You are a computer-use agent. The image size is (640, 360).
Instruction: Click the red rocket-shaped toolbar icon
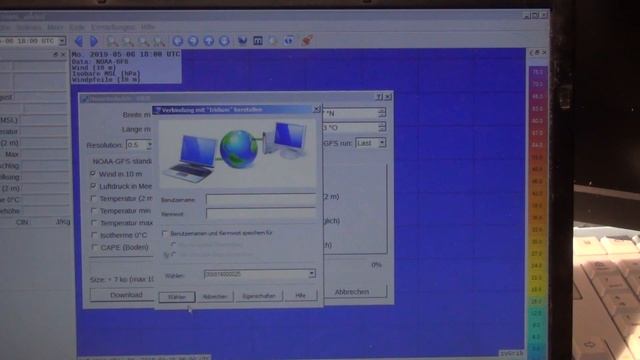(x=307, y=40)
